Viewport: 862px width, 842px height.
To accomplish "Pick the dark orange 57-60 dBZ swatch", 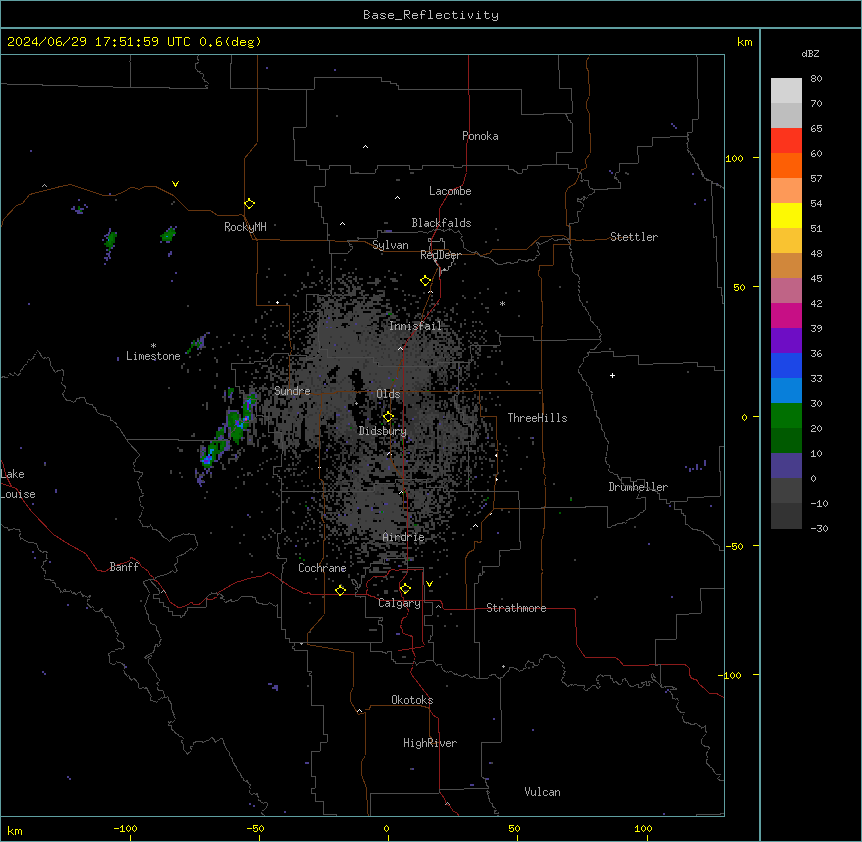I will pyautogui.click(x=786, y=165).
